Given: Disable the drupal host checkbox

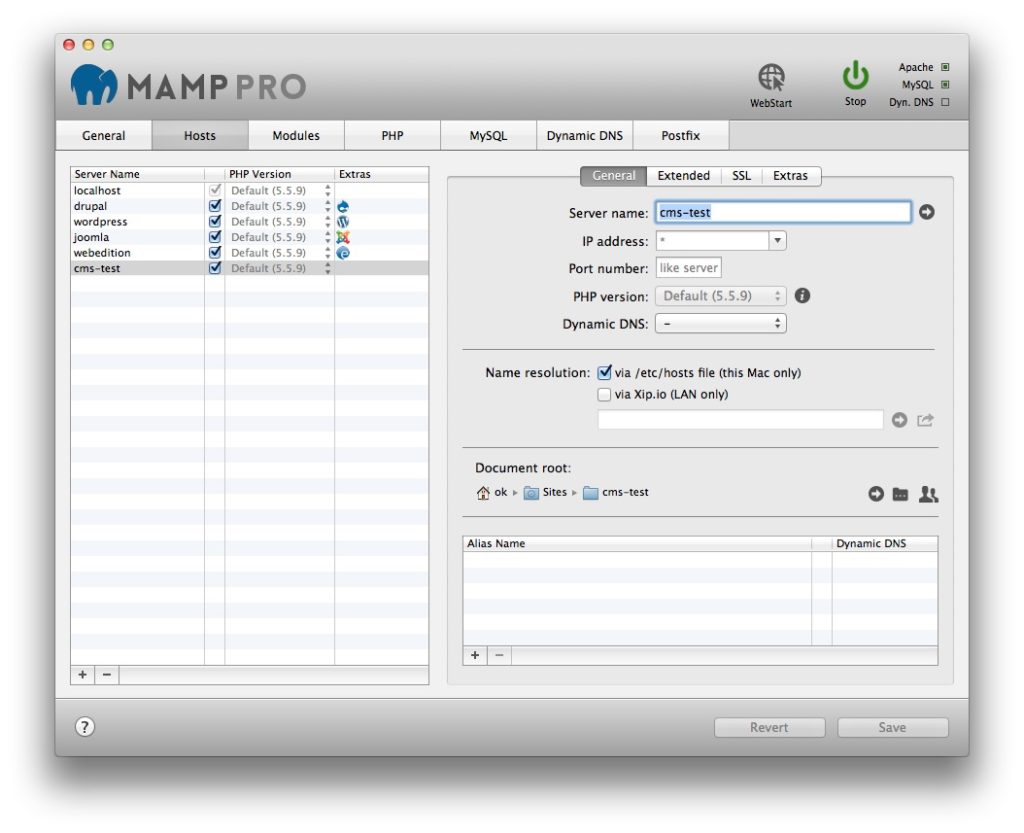Looking at the screenshot, I should click(215, 206).
